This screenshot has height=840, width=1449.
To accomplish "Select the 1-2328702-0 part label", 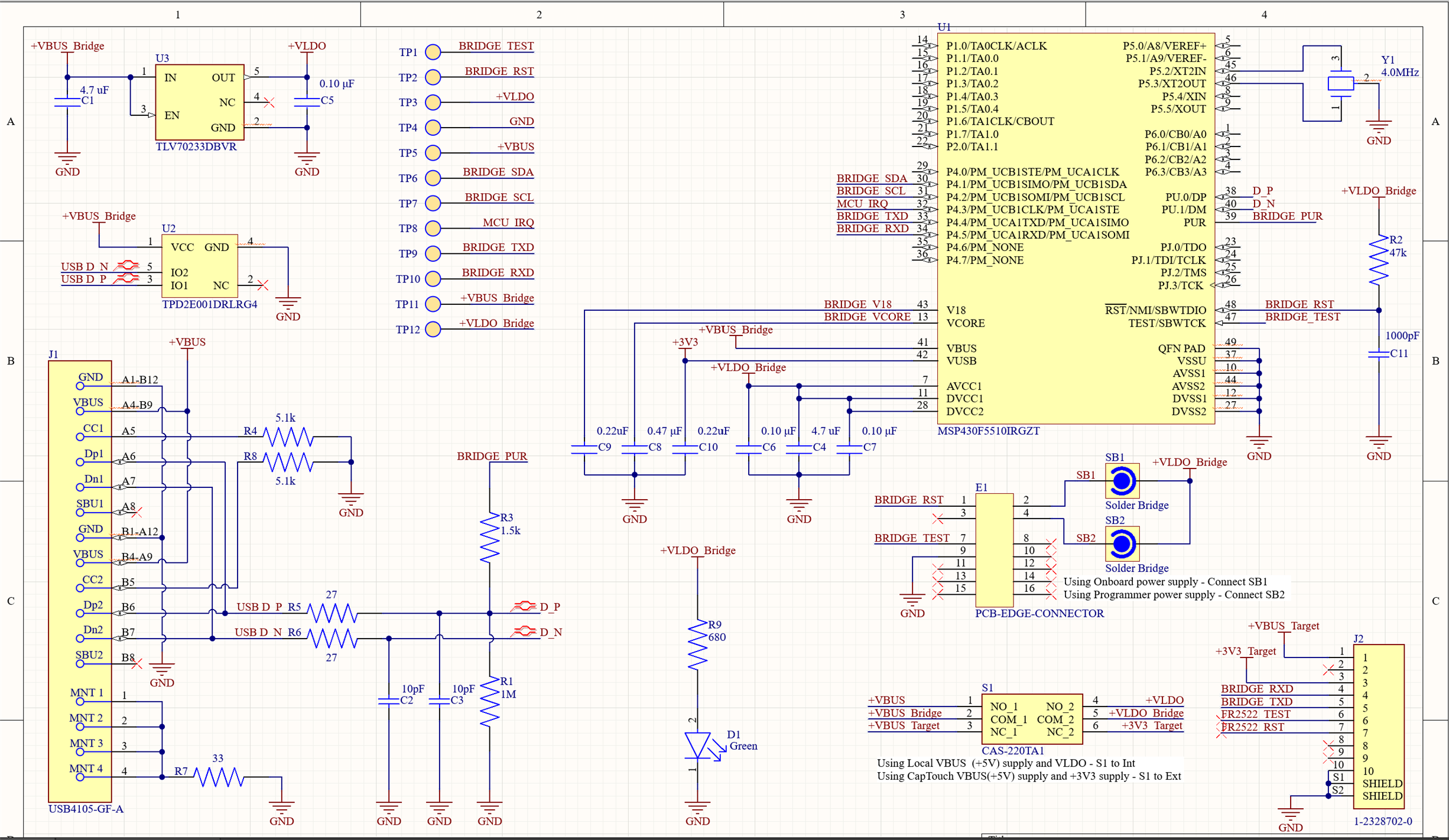I will click(x=1383, y=822).
